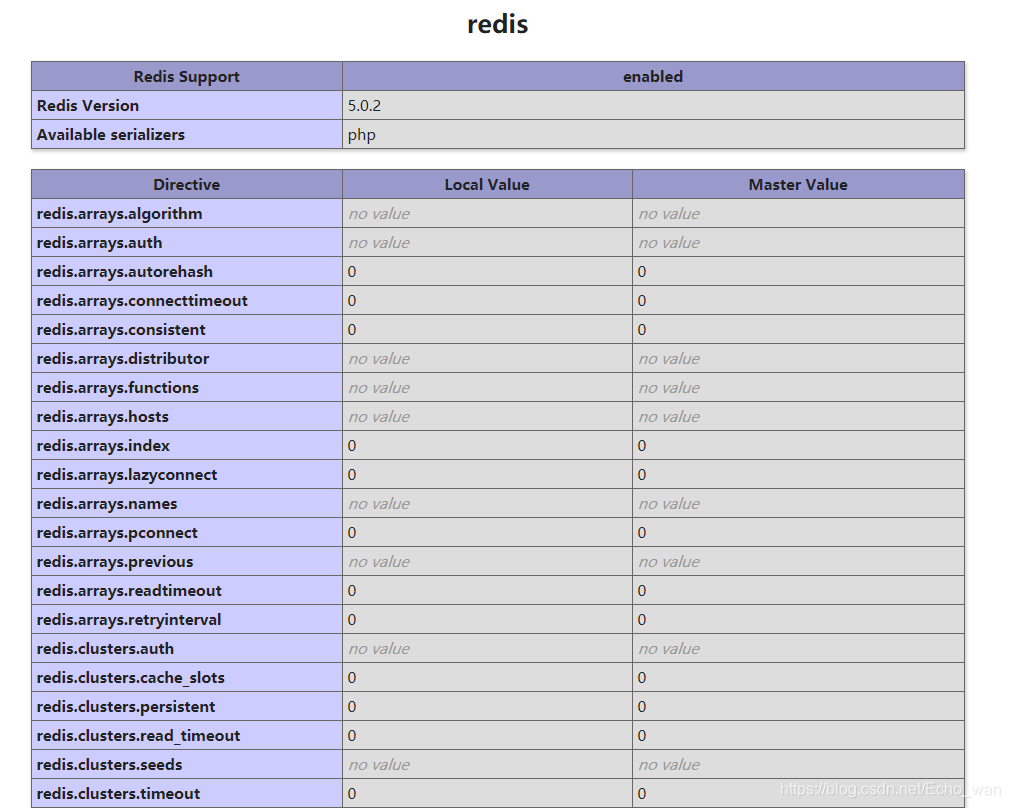Select the 'Redis Support' header cell
Image resolution: width=1010 pixels, height=808 pixels.
tap(187, 77)
